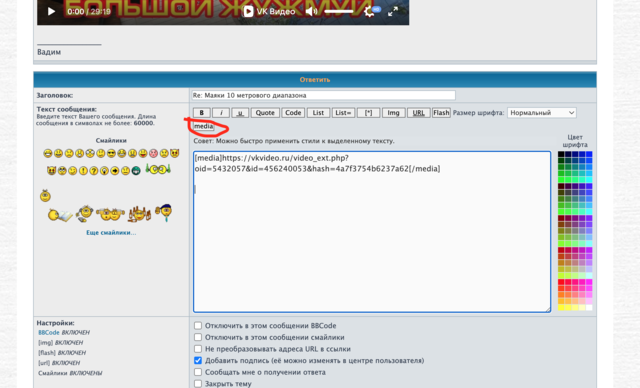Insert the first big-grin smiley

pyautogui.click(x=48, y=153)
